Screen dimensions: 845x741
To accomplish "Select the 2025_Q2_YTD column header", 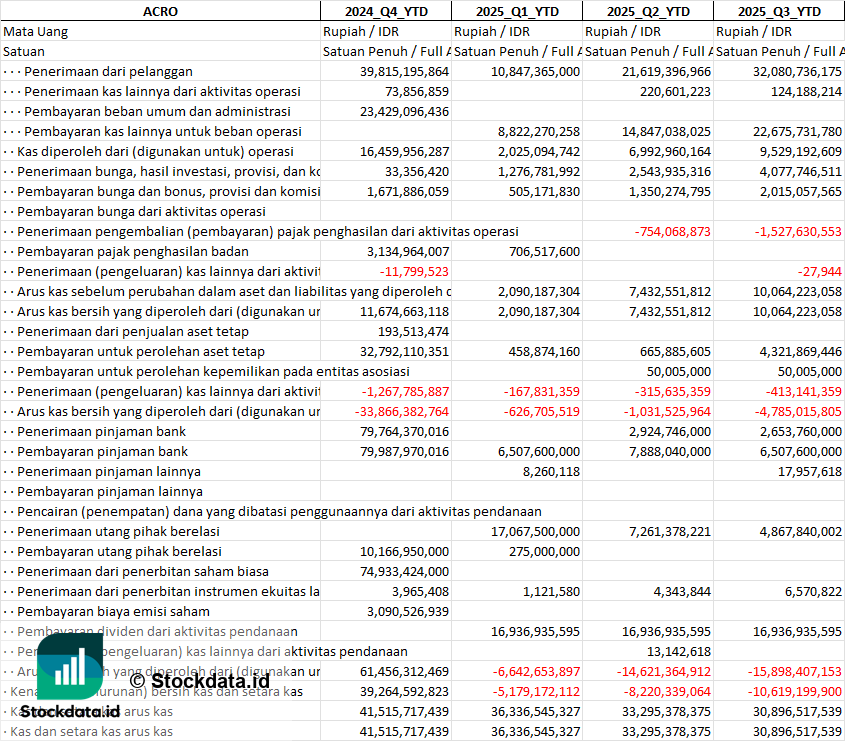I will coord(648,11).
